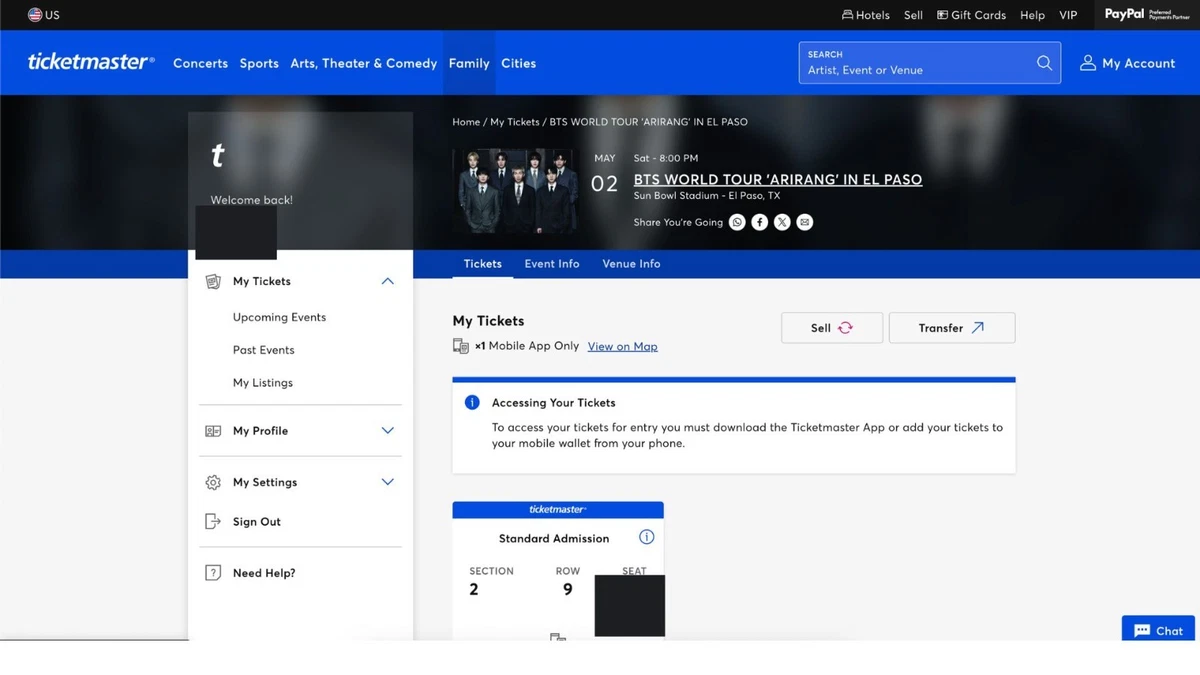The width and height of the screenshot is (1200, 675).
Task: Share via WhatsApp icon
Action: [737, 222]
